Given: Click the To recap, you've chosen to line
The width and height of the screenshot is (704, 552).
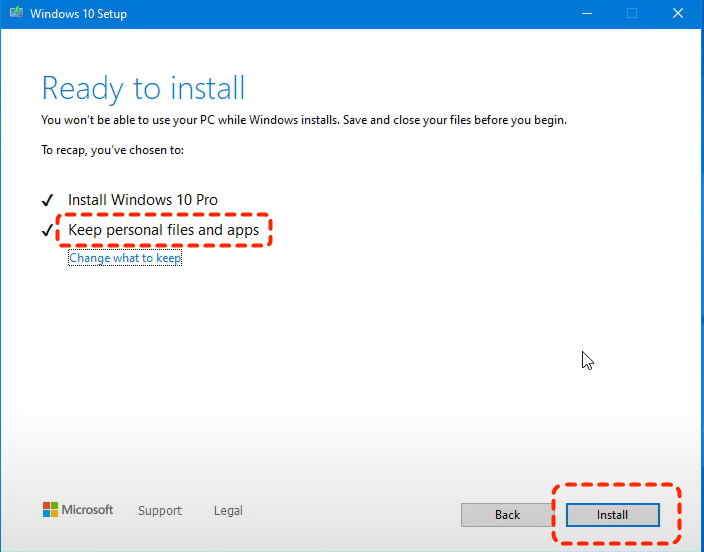Looking at the screenshot, I should click(x=113, y=150).
